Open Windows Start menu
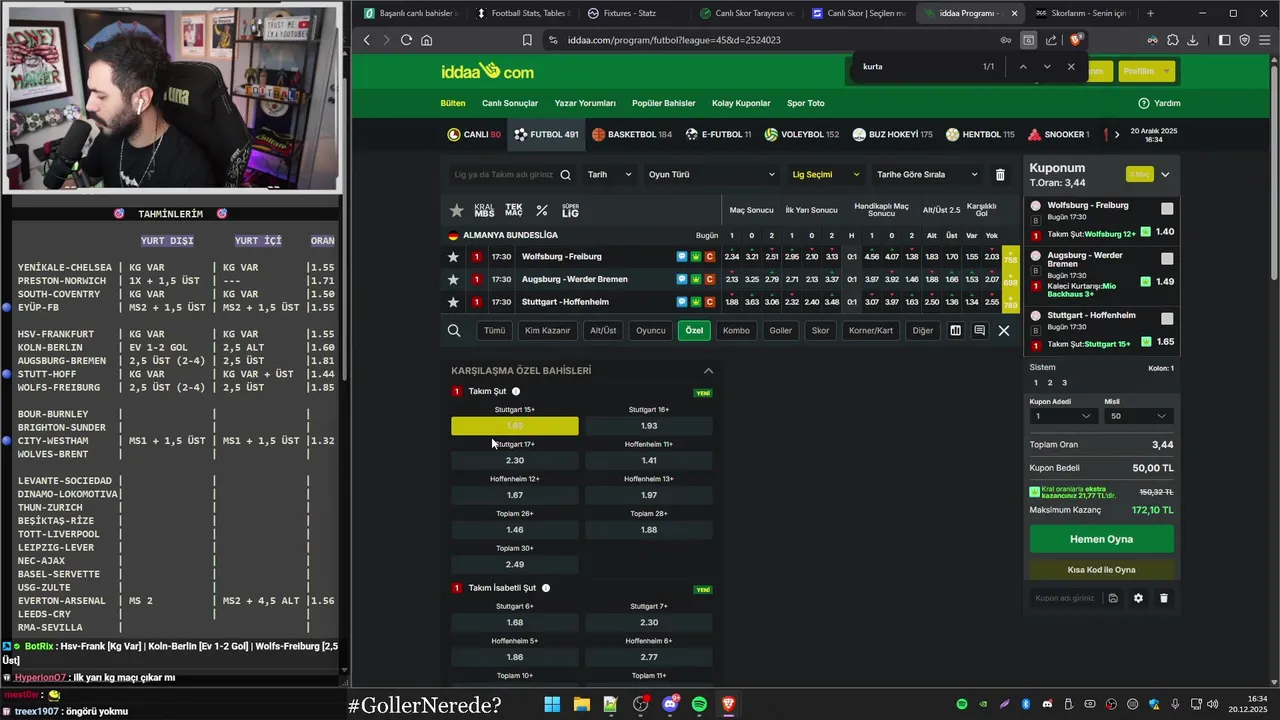 (x=552, y=704)
